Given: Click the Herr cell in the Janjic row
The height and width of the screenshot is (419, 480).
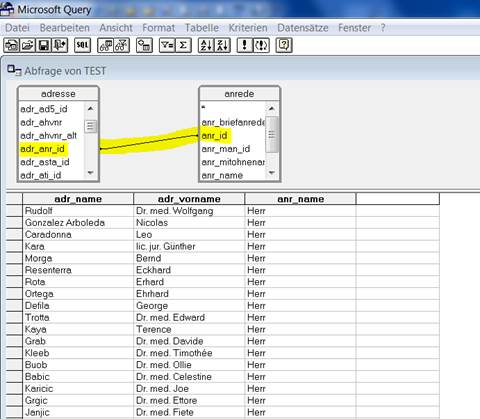Looking at the screenshot, I should tap(300, 412).
